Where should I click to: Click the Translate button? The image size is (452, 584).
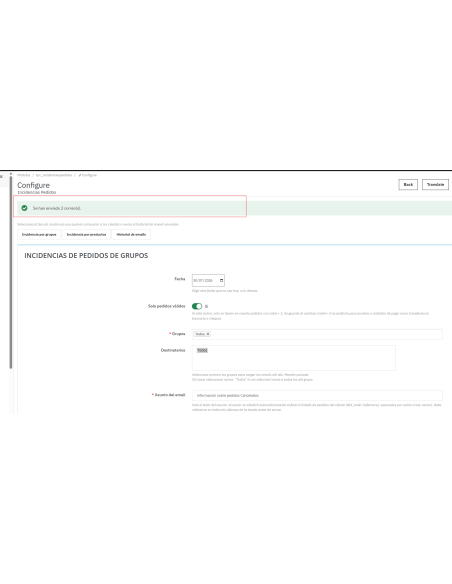coord(435,184)
